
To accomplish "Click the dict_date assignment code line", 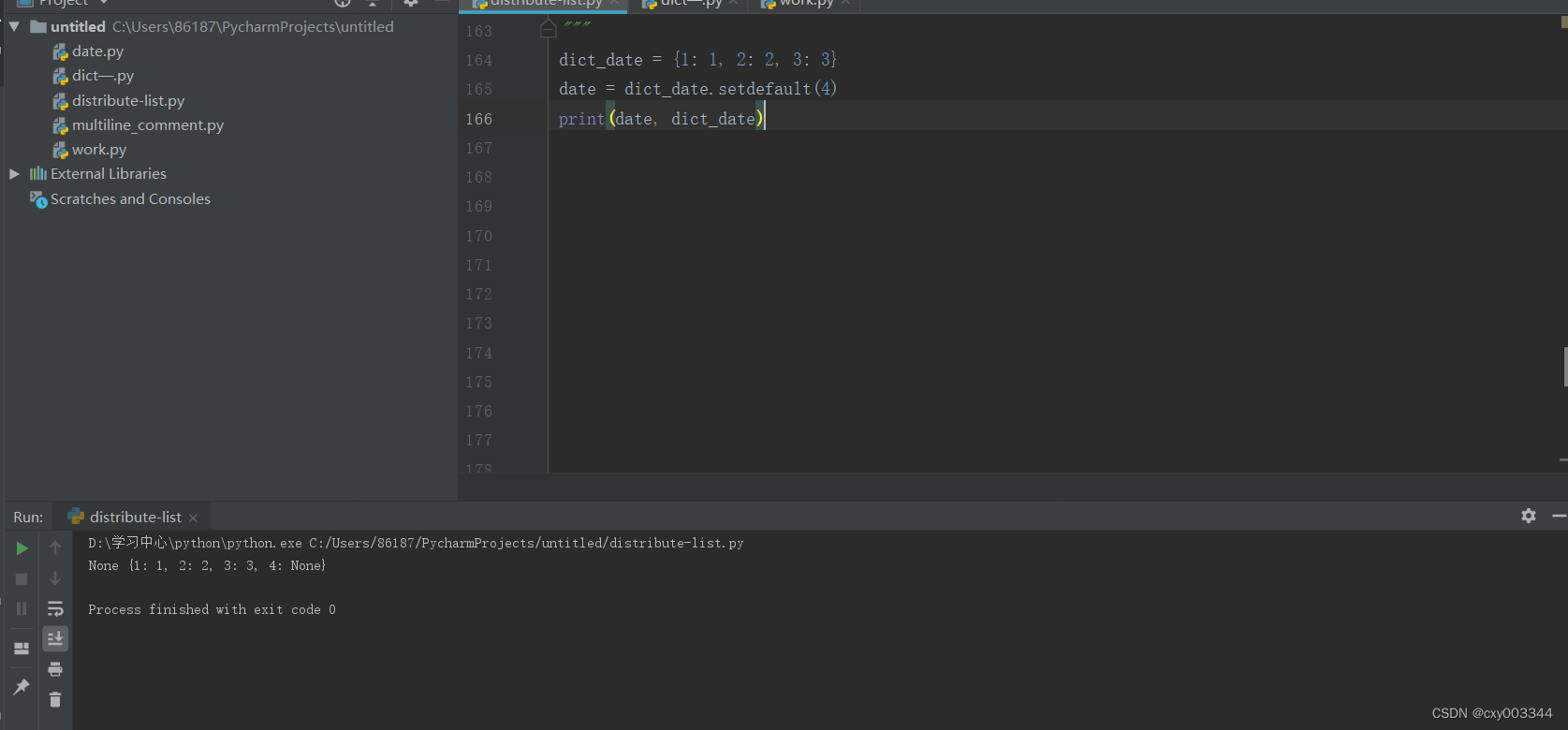I will (697, 60).
